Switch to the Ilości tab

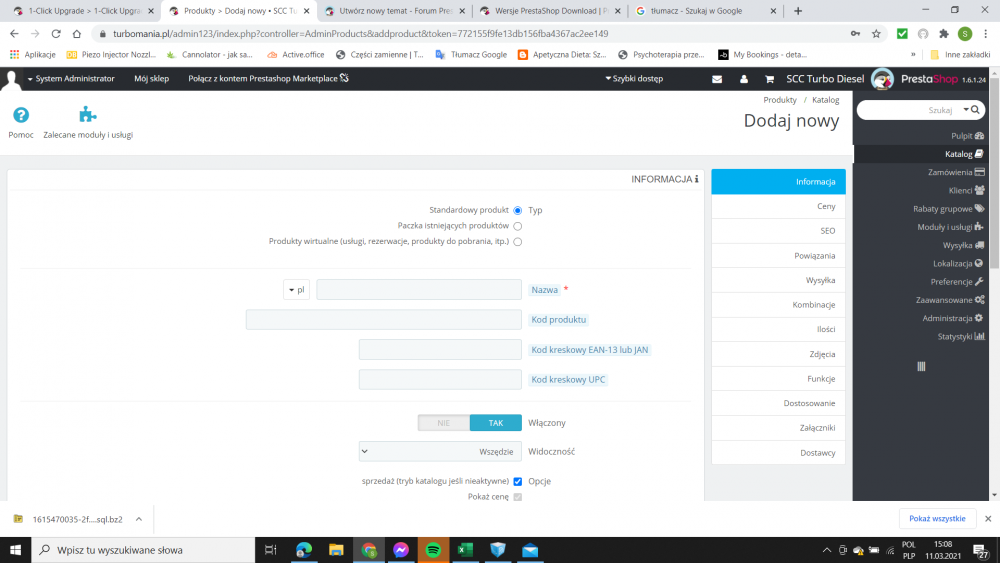pos(778,329)
